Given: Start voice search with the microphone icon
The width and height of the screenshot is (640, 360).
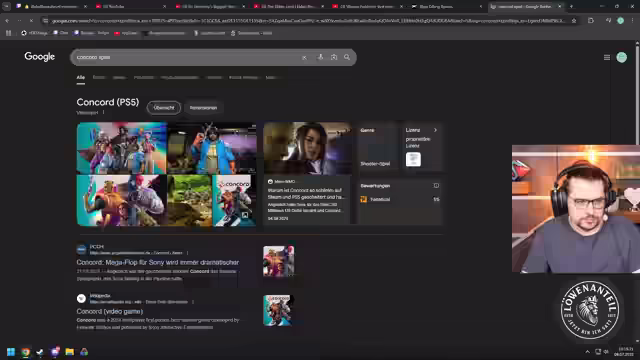Looking at the screenshot, I should point(320,57).
